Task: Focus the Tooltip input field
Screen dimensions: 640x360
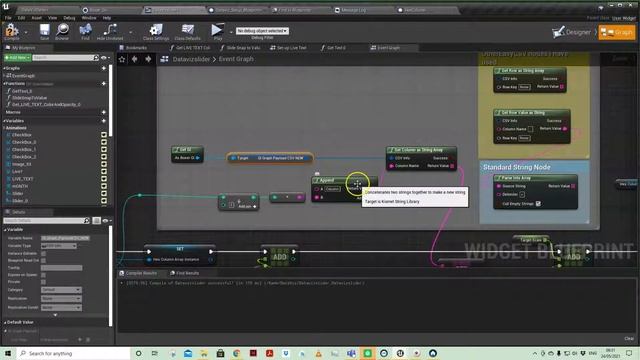Action: 61,268
